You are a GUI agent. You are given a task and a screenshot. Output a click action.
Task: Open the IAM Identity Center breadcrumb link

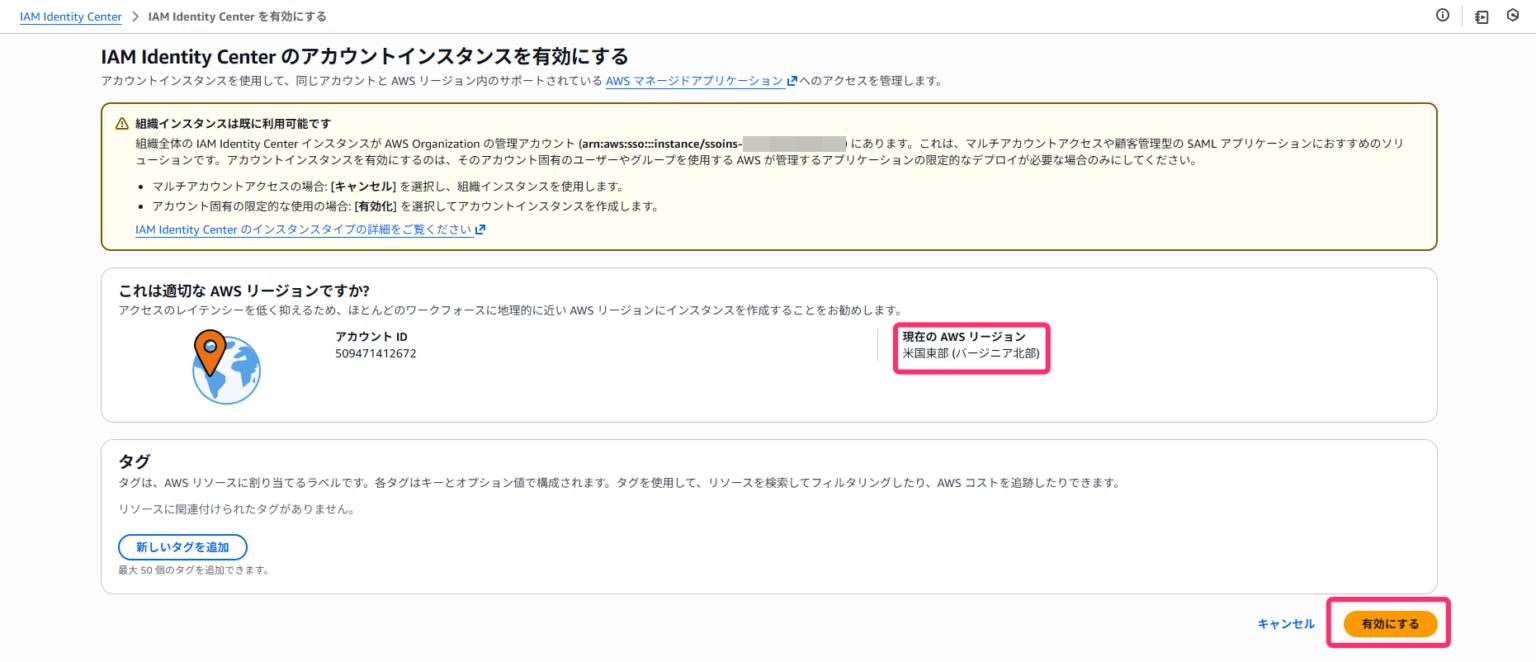click(70, 16)
